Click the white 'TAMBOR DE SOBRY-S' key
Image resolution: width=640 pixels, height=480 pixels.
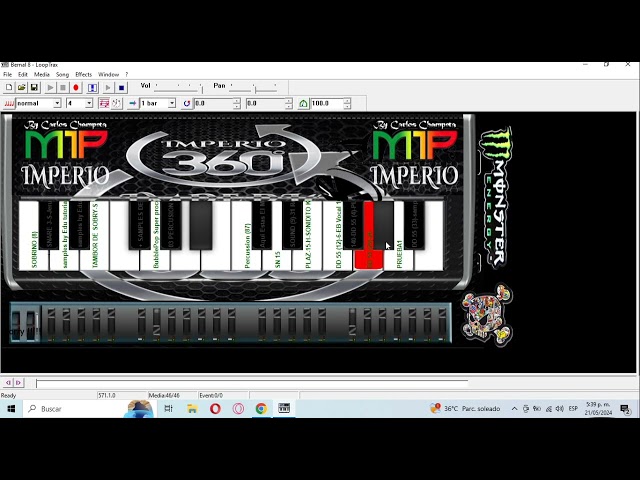point(95,259)
